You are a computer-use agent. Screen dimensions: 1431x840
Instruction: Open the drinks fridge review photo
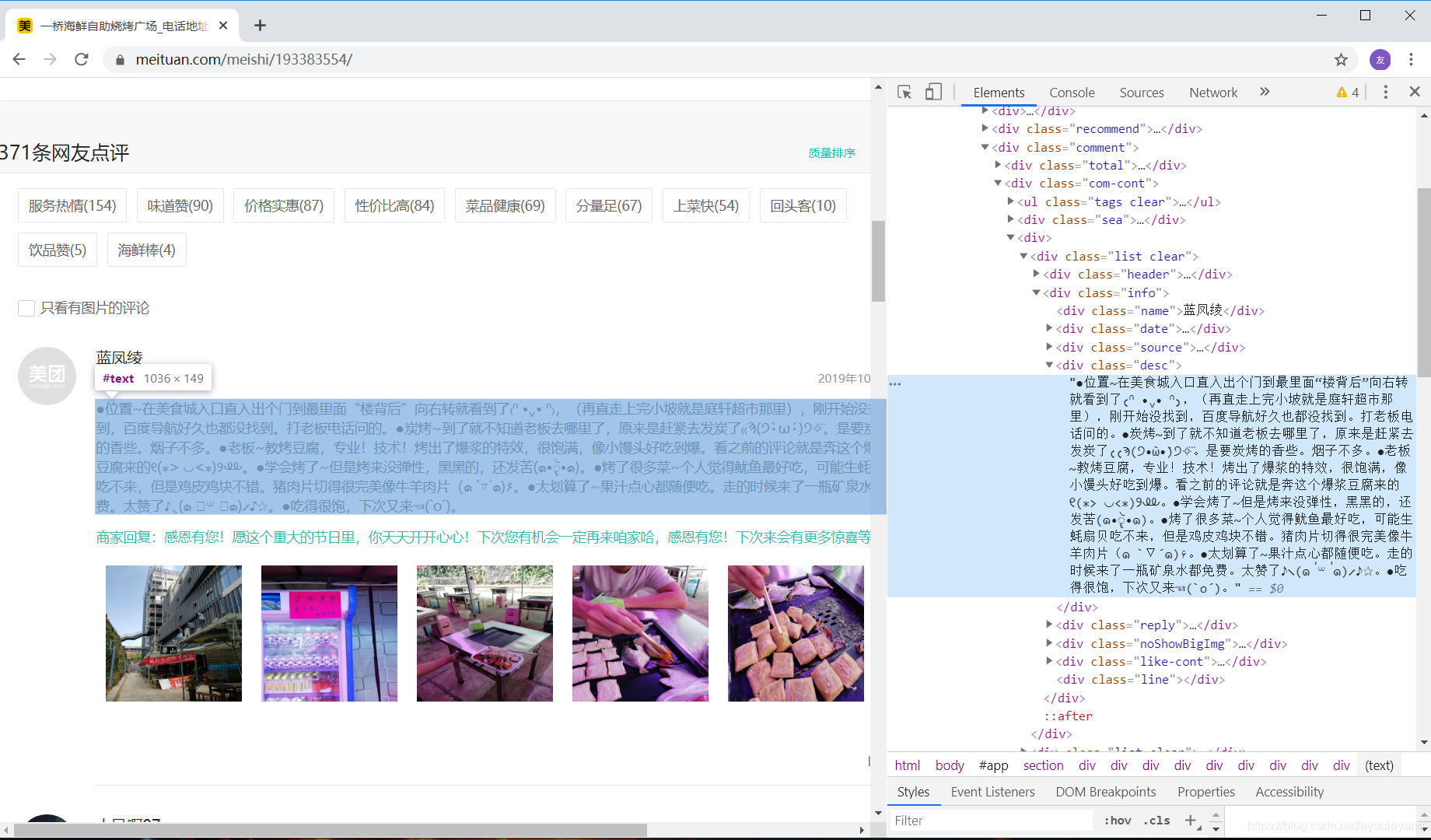click(329, 633)
